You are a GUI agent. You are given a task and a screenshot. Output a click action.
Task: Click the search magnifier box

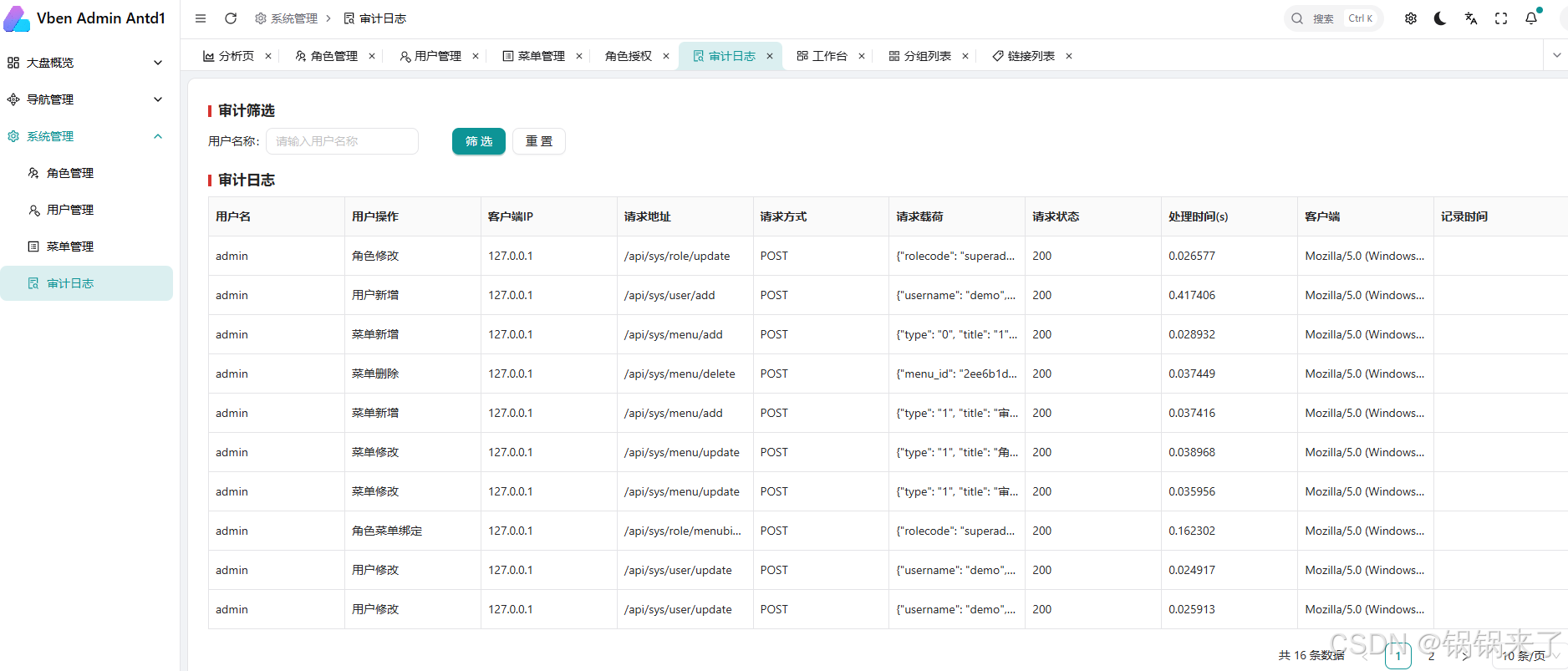pos(1334,18)
